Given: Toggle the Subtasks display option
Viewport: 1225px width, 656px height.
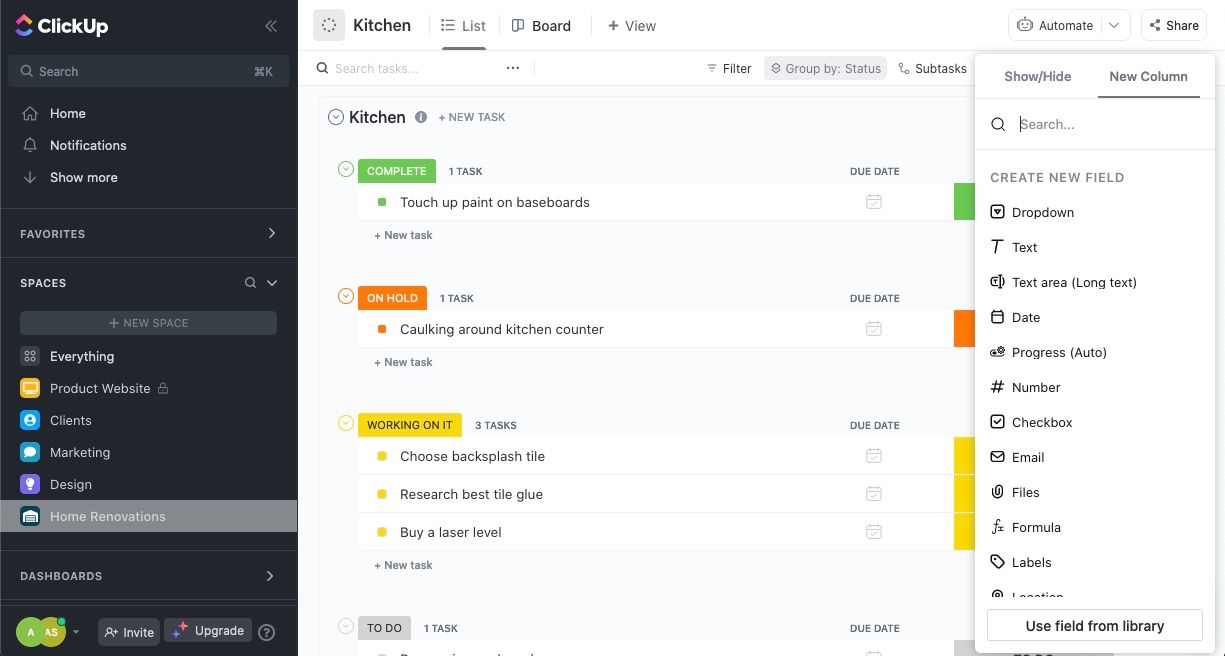Looking at the screenshot, I should click(932, 68).
